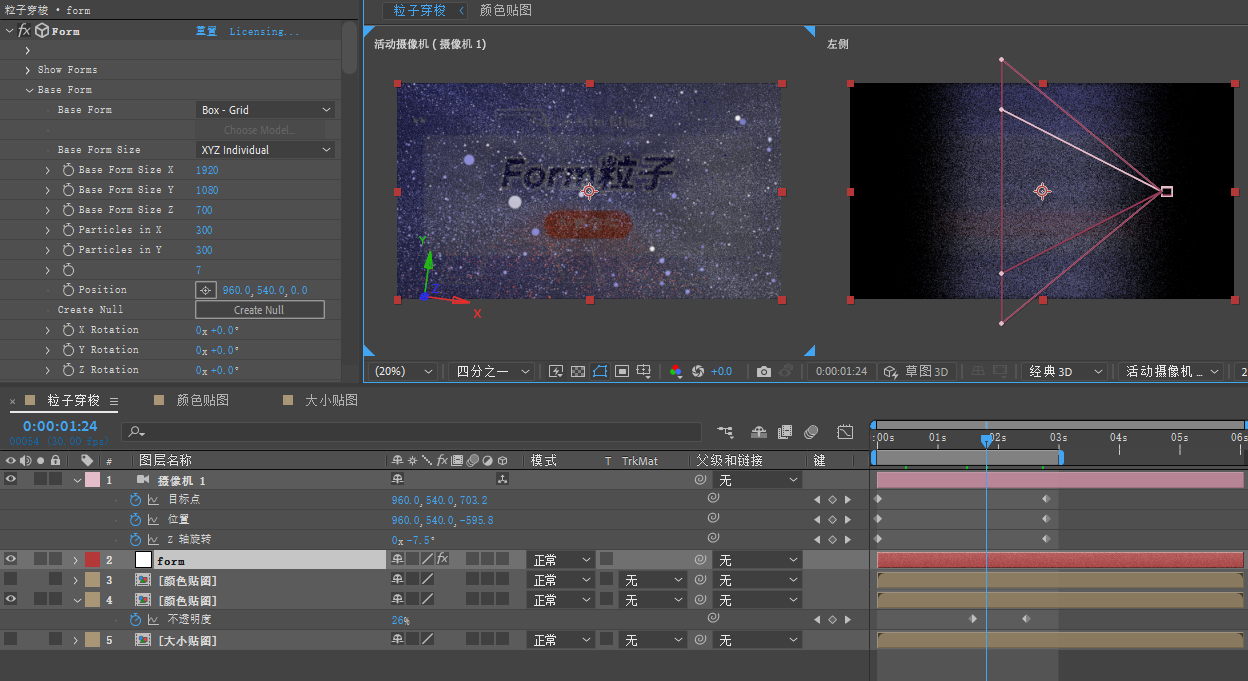Hide the form layer eye toggle
This screenshot has height=681, width=1248.
pyautogui.click(x=11, y=560)
